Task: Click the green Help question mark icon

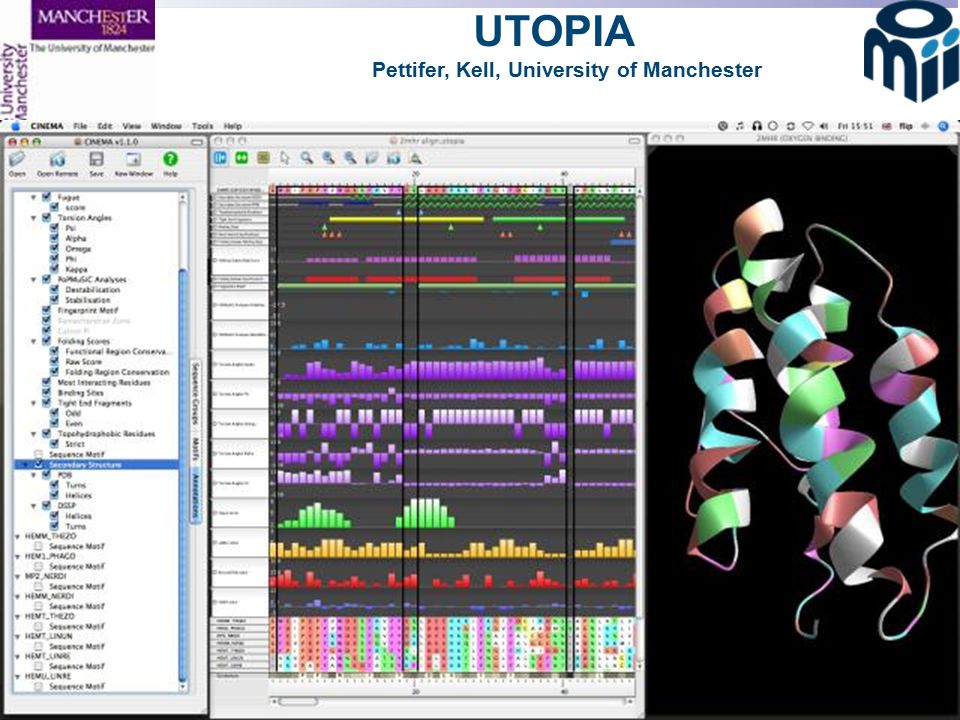Action: coord(170,159)
